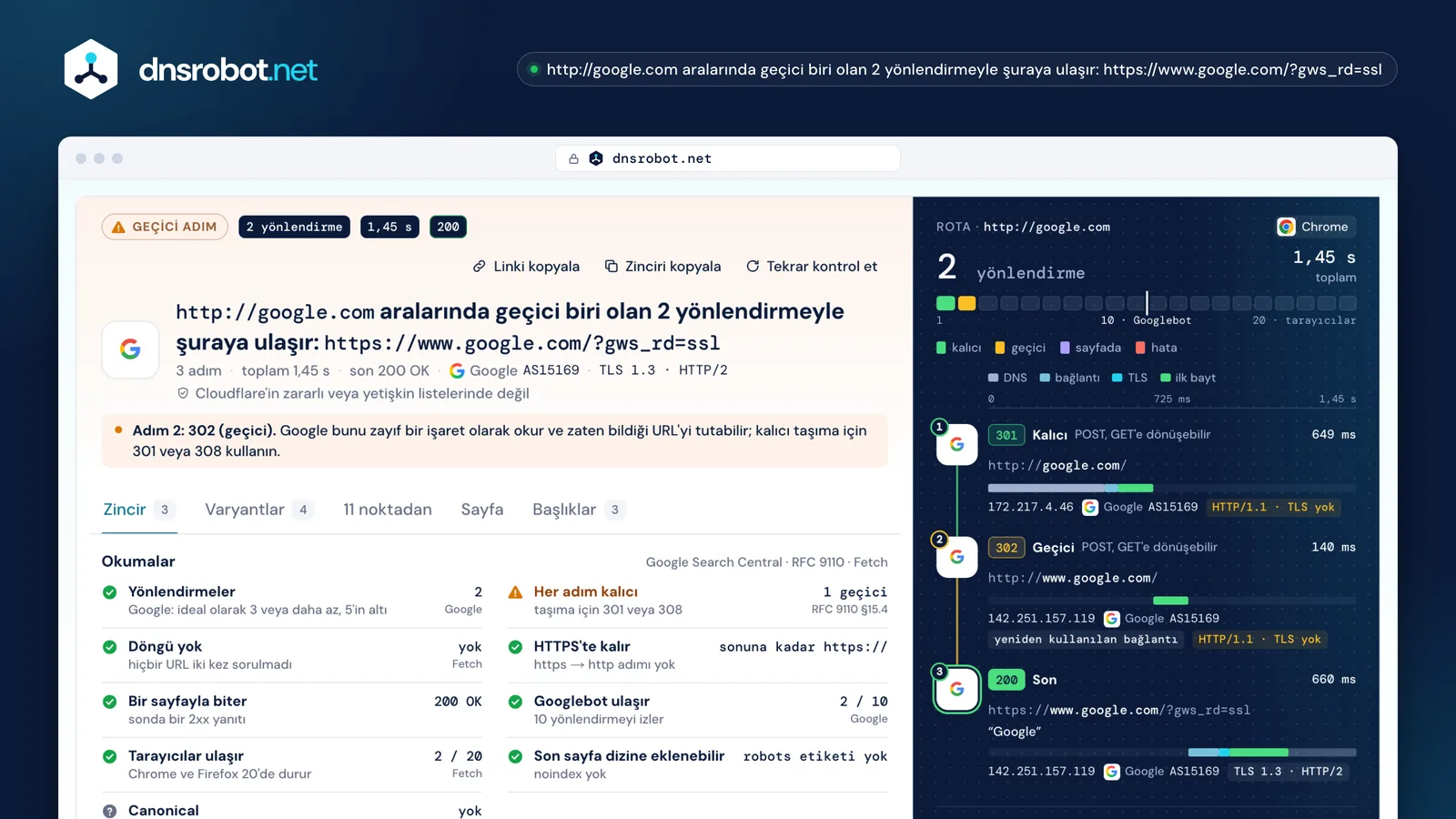
Task: Click the Chrome icon in route panel
Action: pyautogui.click(x=1286, y=227)
